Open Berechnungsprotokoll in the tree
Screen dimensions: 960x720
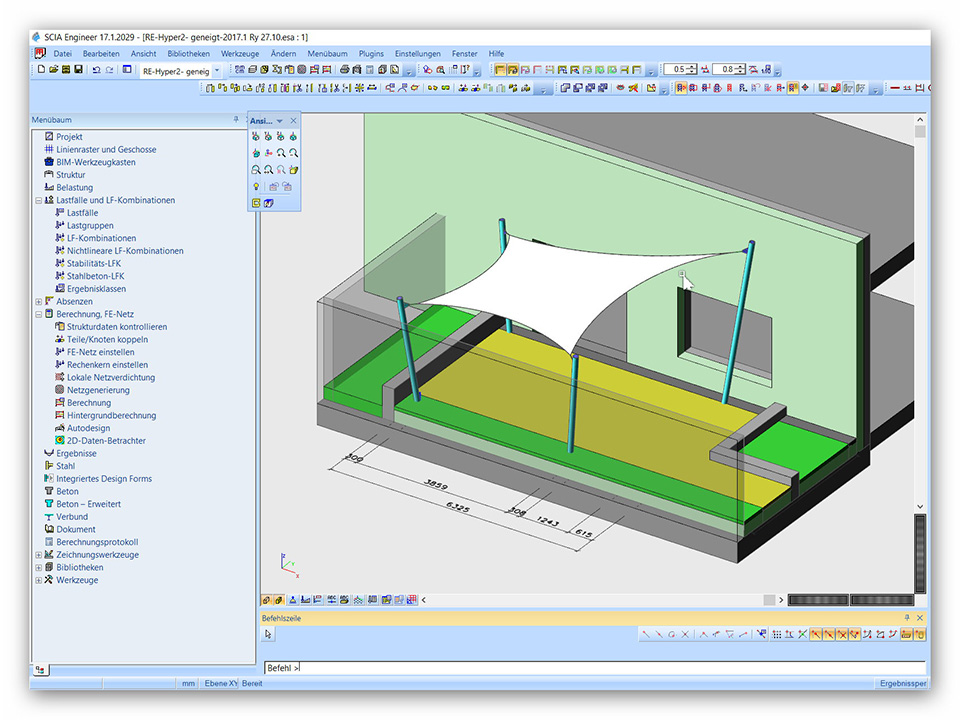(x=96, y=542)
